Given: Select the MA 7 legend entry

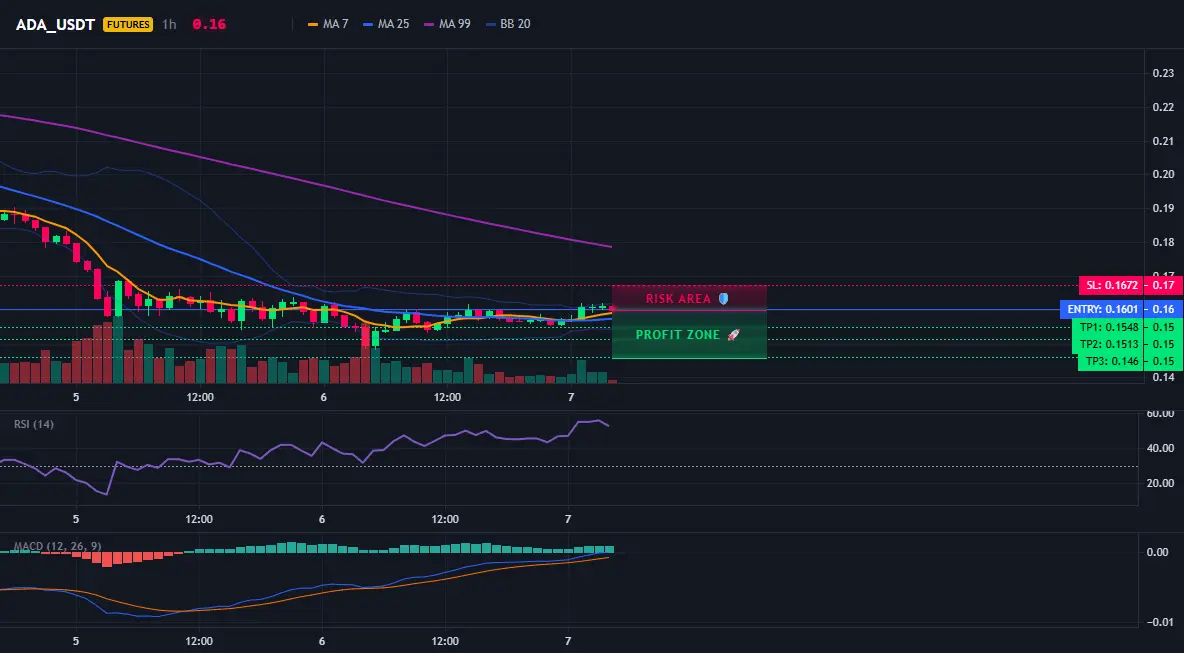Looking at the screenshot, I should coord(328,24).
